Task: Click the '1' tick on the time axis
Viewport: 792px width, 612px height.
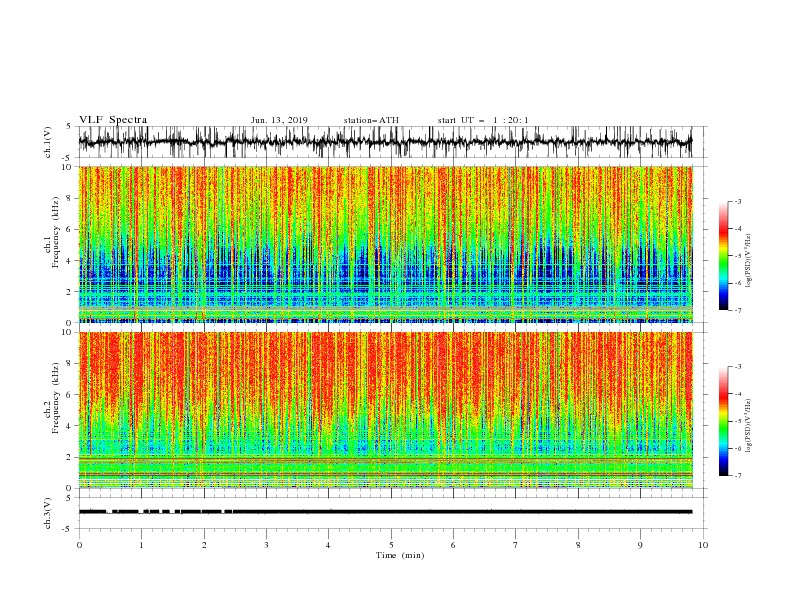Action: [x=141, y=545]
